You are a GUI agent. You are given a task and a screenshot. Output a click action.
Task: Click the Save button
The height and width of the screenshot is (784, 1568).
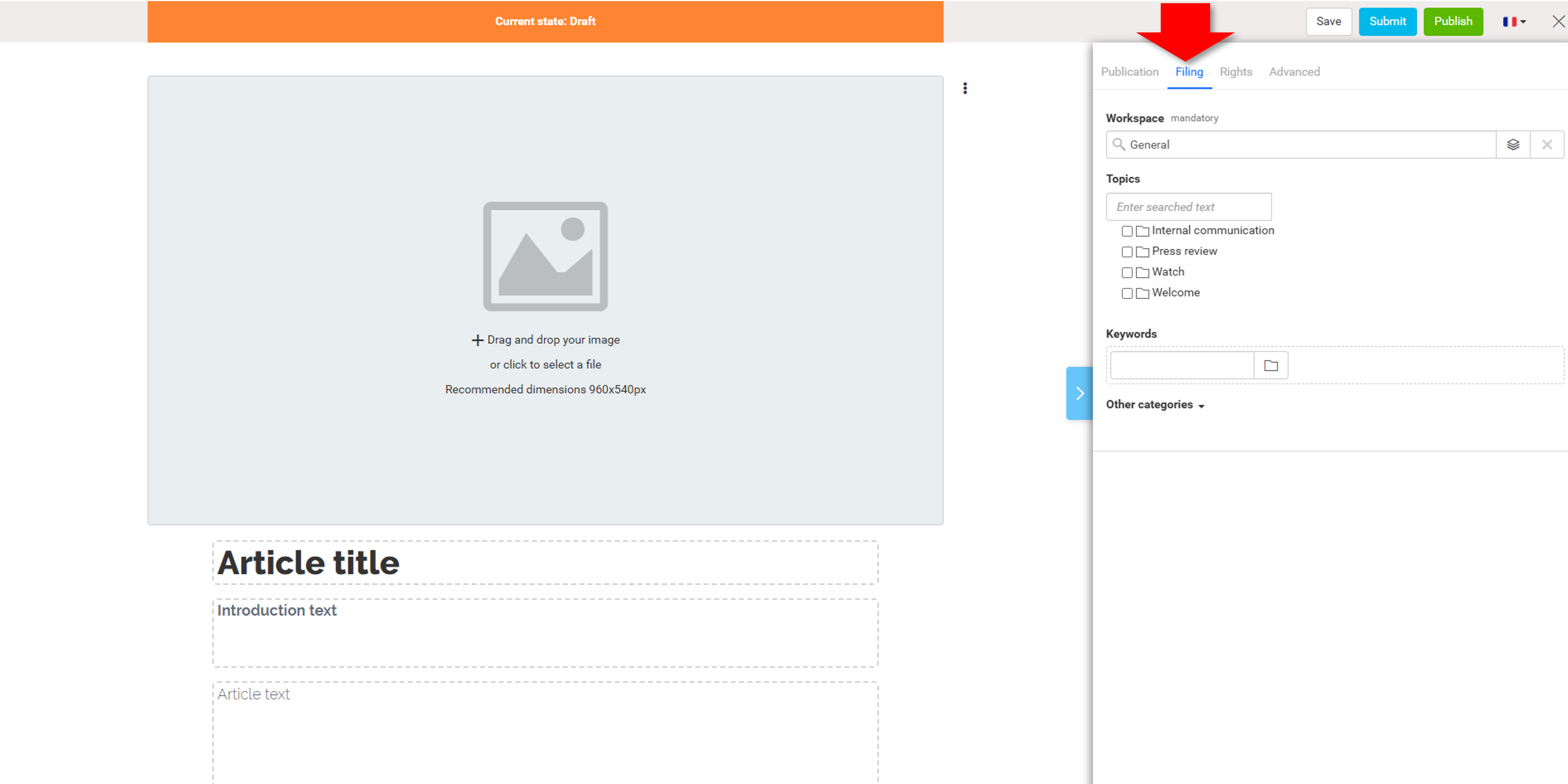coord(1328,21)
